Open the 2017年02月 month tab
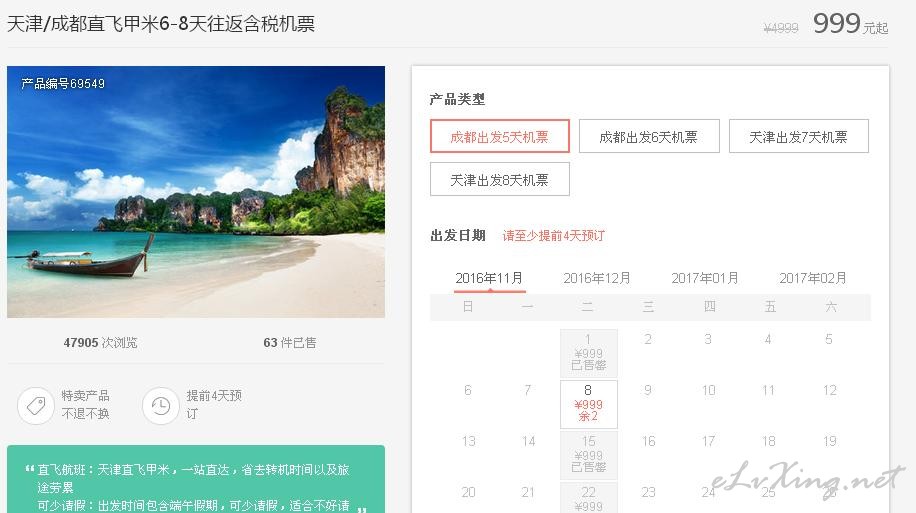This screenshot has width=916, height=513. (813, 278)
